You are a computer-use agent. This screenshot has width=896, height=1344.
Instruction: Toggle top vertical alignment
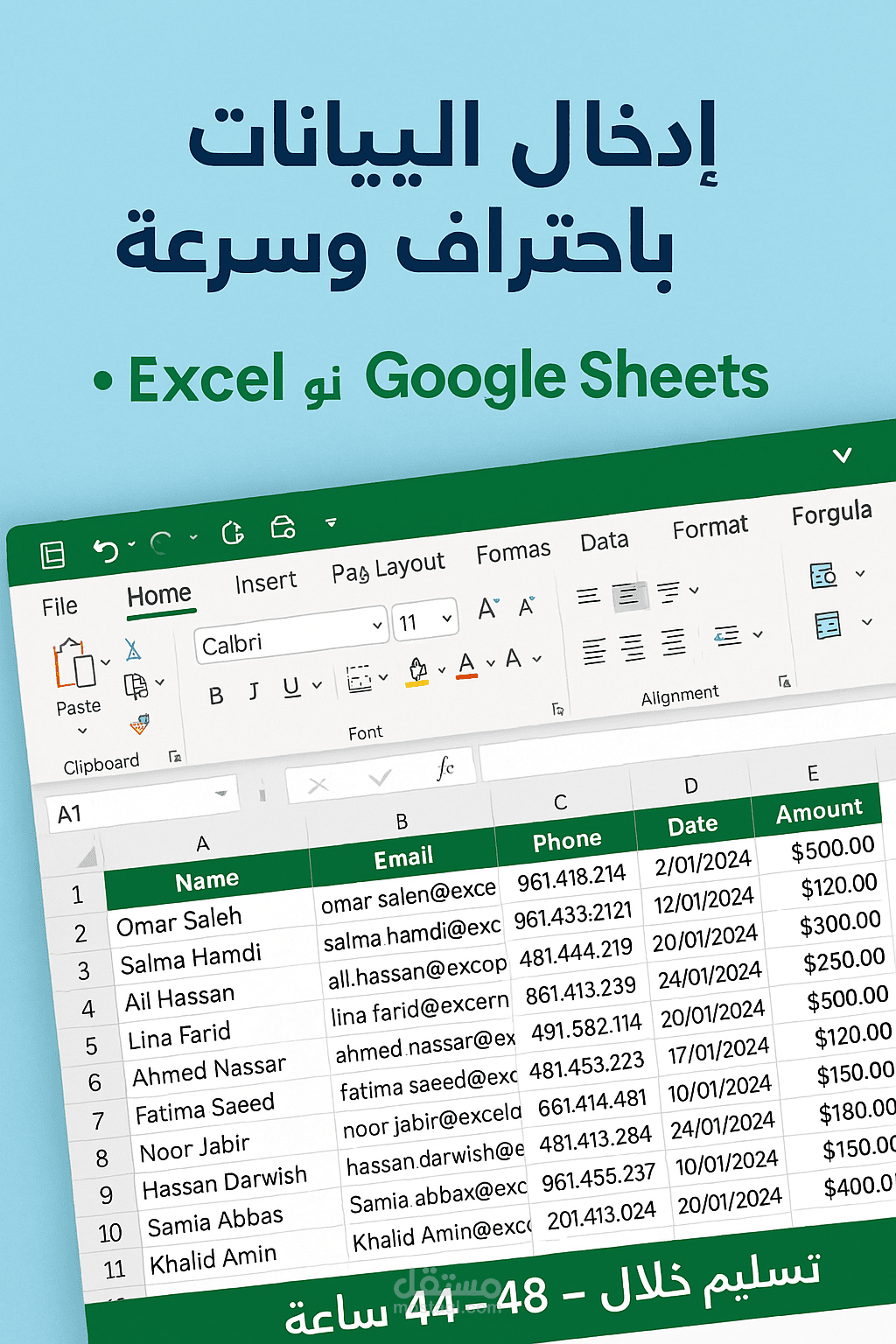[589, 597]
